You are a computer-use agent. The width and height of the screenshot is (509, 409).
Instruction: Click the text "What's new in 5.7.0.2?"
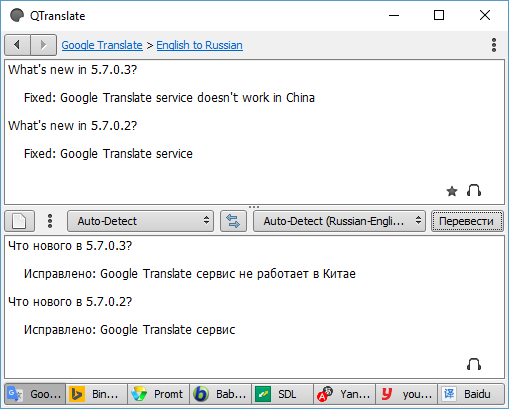click(x=73, y=126)
